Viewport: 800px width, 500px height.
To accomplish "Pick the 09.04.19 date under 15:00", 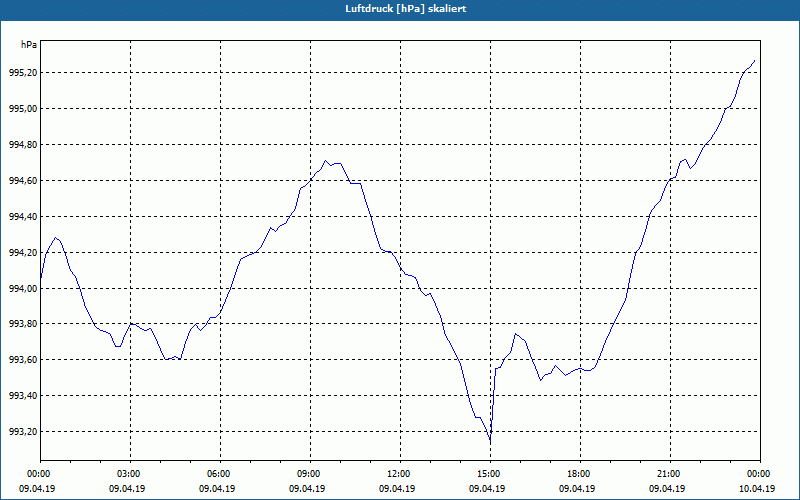I will tap(487, 488).
